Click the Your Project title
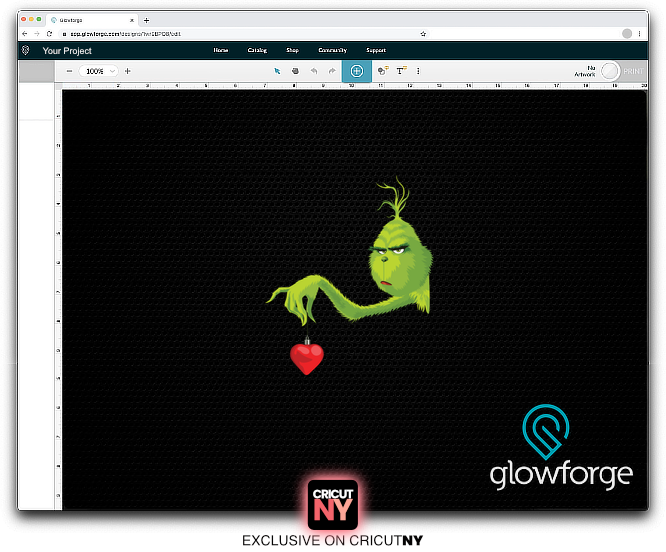This screenshot has height=552, width=666. 67,51
